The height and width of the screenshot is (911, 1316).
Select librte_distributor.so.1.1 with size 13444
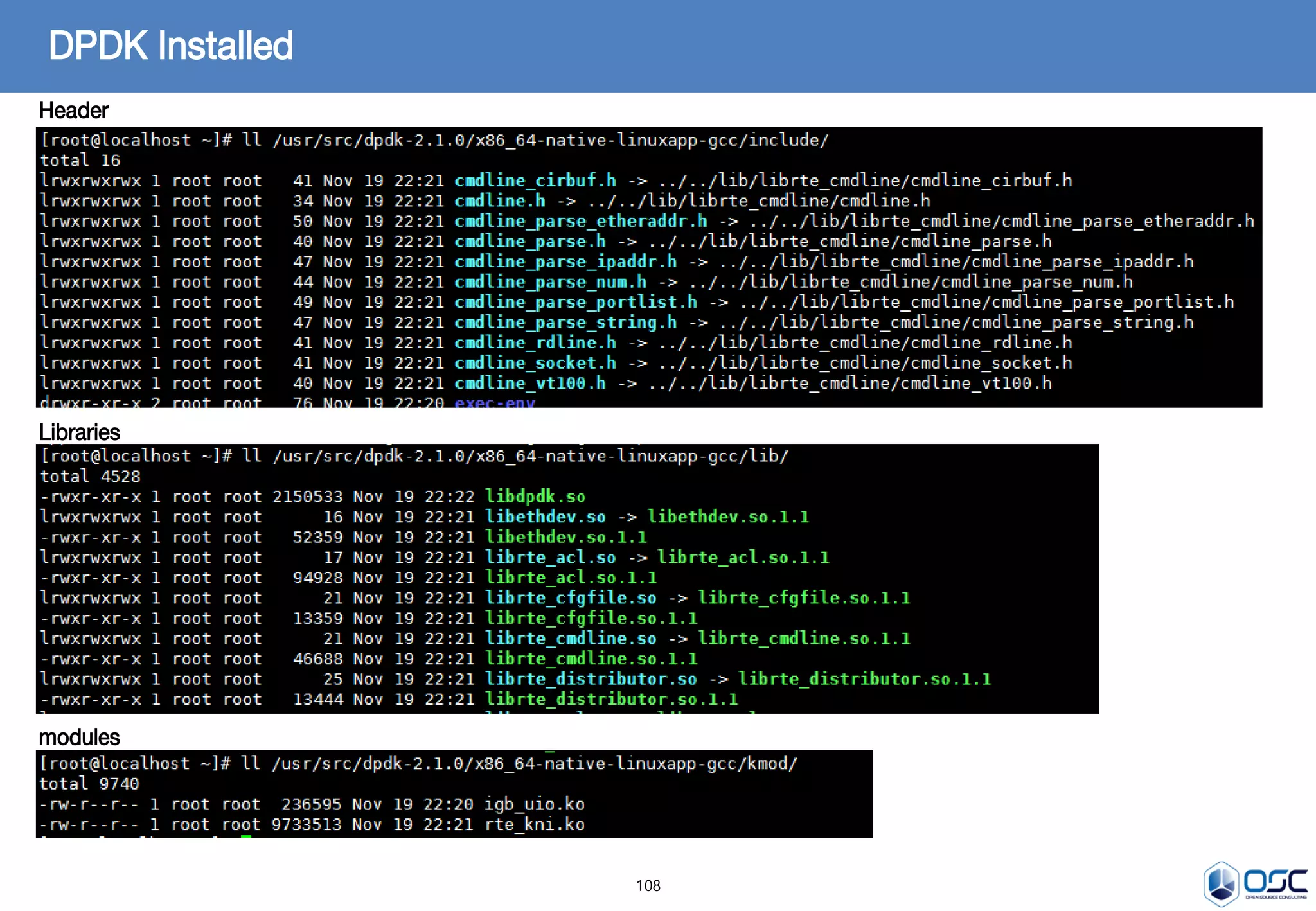(611, 700)
